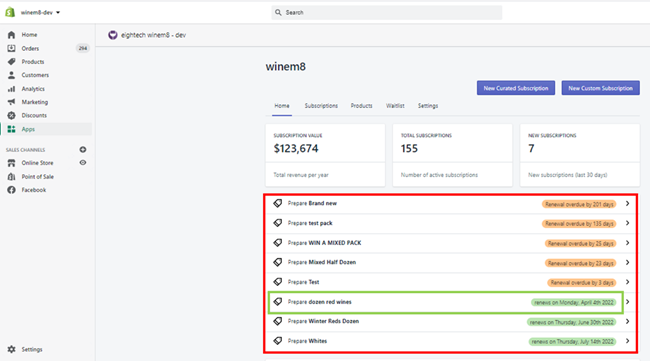The image size is (650, 361).
Task: Expand dozen red wines row chevron
Action: click(628, 302)
